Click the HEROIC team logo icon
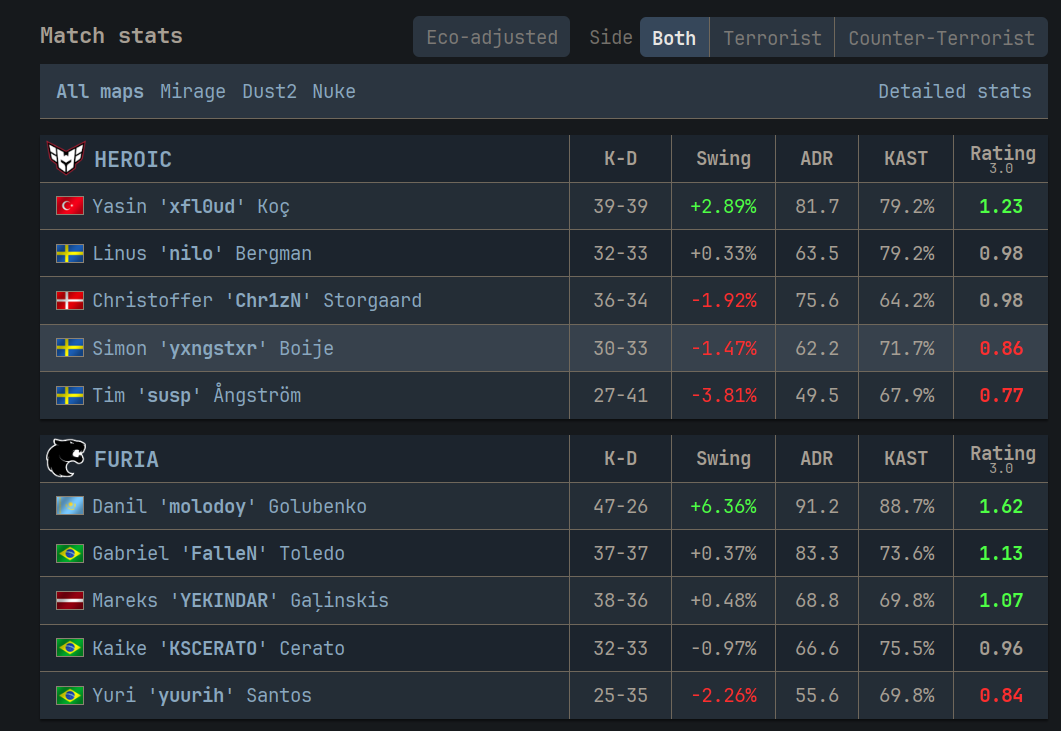The image size is (1061, 731). [66, 158]
